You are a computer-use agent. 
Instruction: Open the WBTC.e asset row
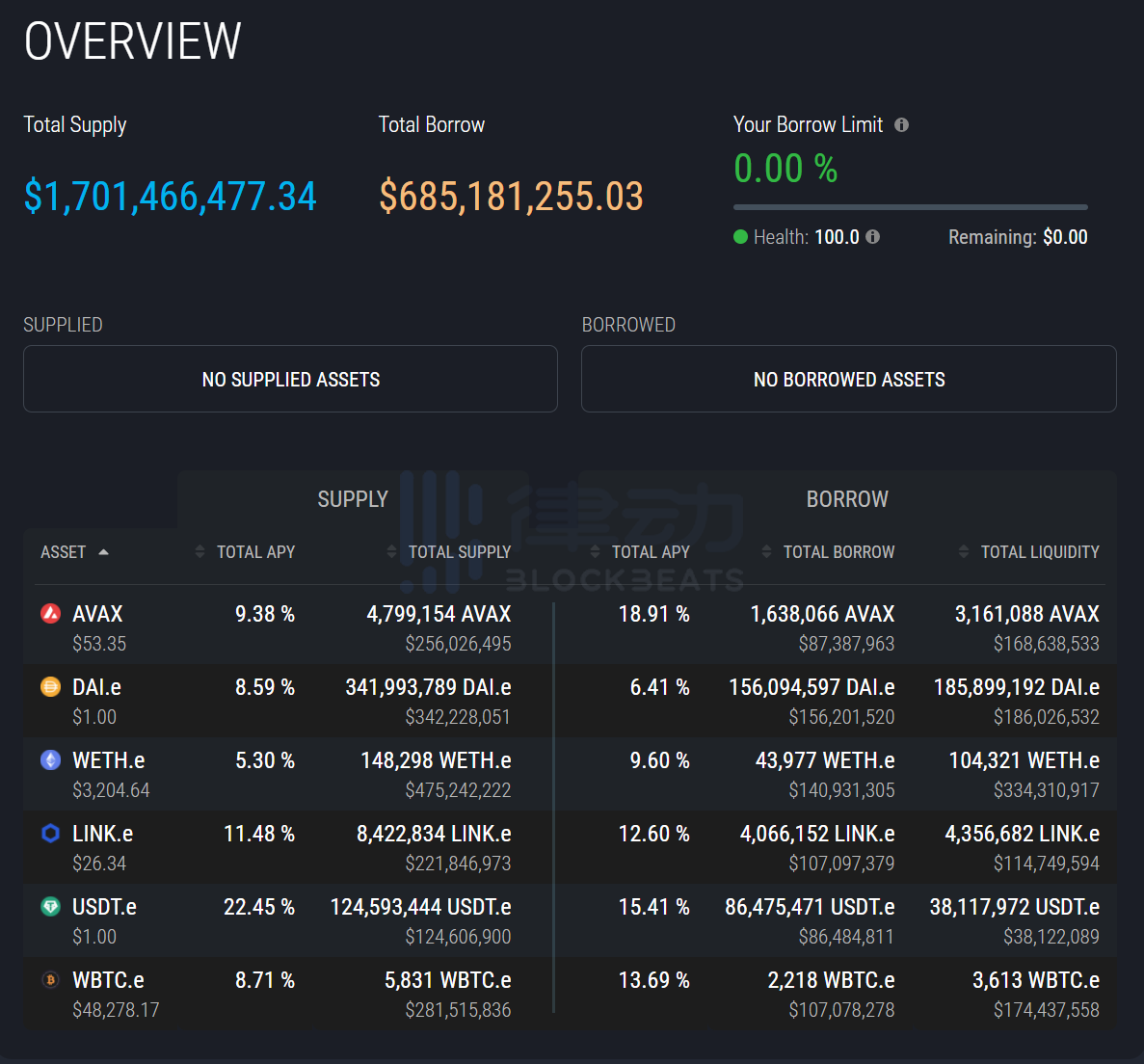[570, 994]
